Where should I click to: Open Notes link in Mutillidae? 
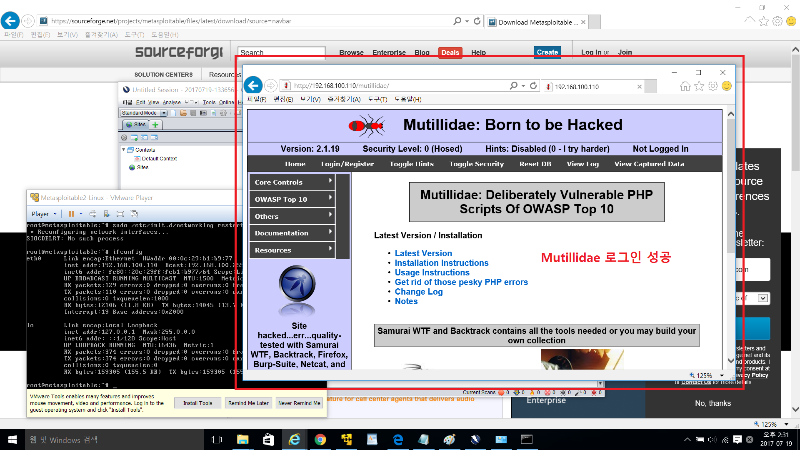[406, 302]
